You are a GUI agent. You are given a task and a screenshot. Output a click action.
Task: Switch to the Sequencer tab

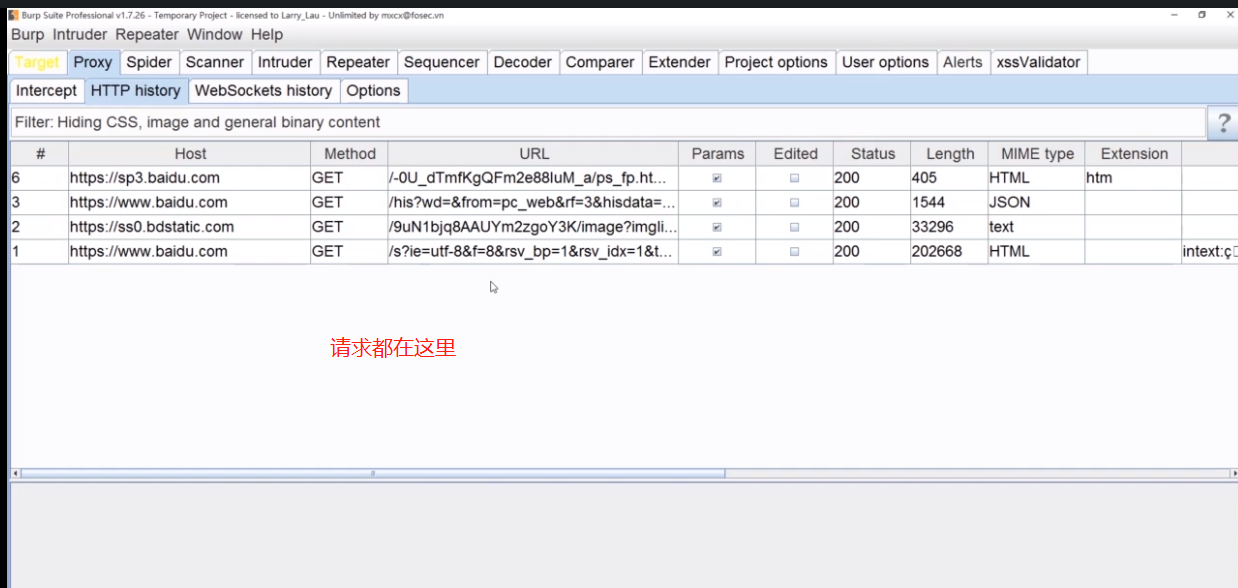(442, 62)
